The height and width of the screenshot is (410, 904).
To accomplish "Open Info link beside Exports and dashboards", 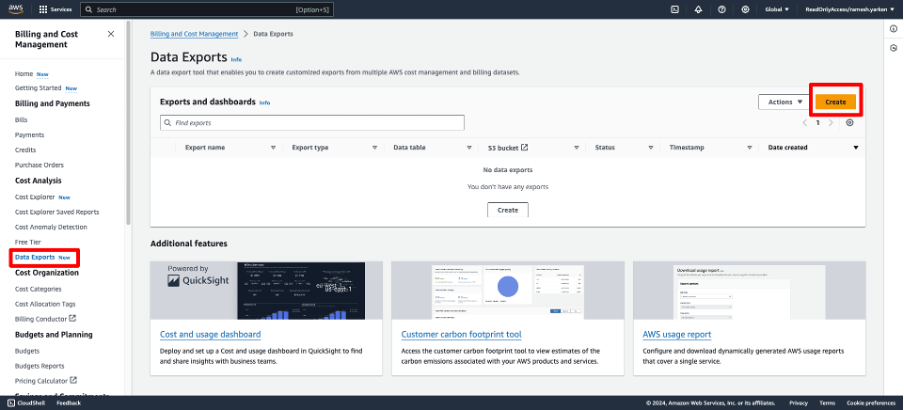I will point(265,103).
